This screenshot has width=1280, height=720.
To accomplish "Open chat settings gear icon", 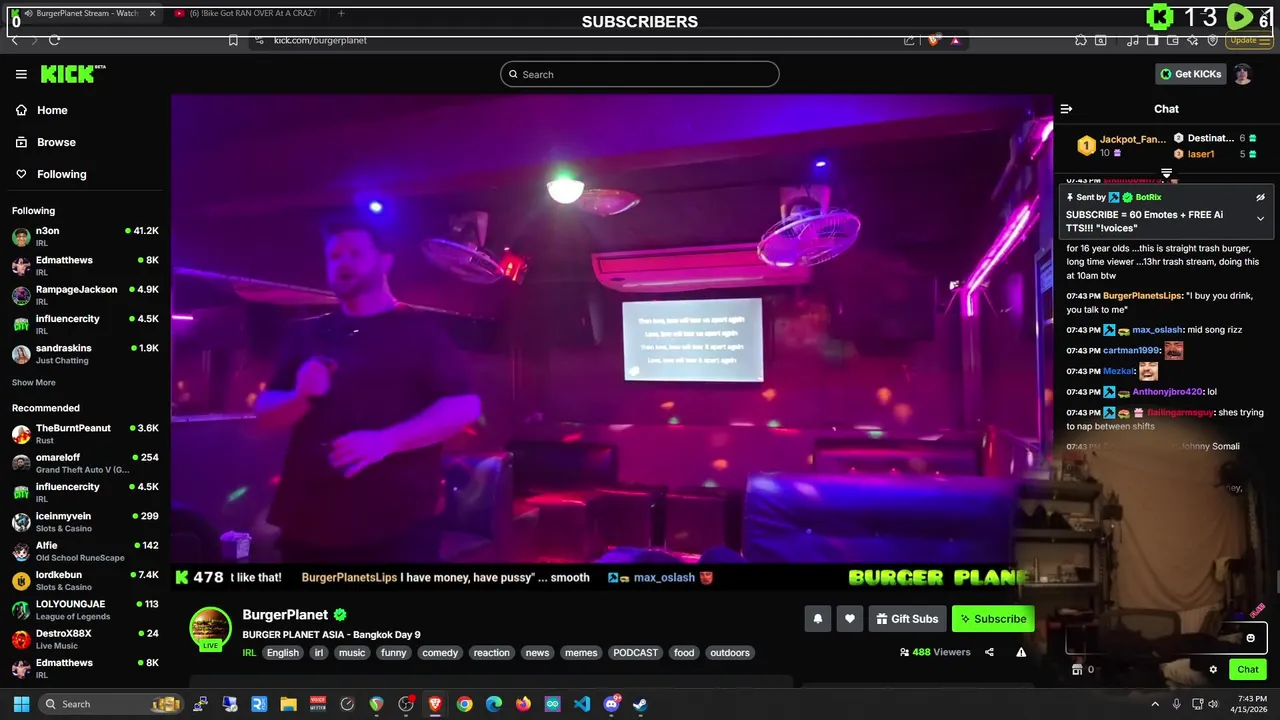I will (x=1213, y=670).
